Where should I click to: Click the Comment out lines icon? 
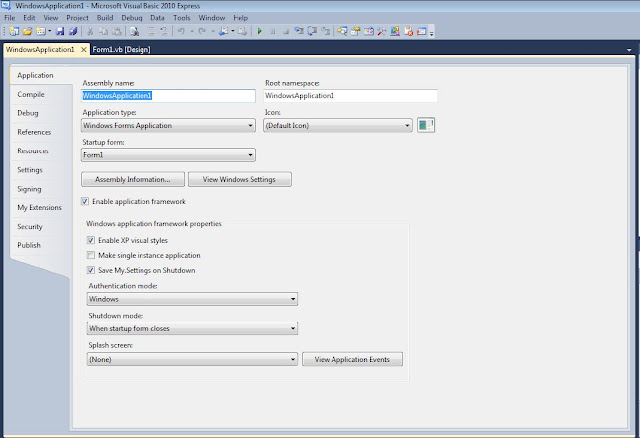tap(151, 31)
